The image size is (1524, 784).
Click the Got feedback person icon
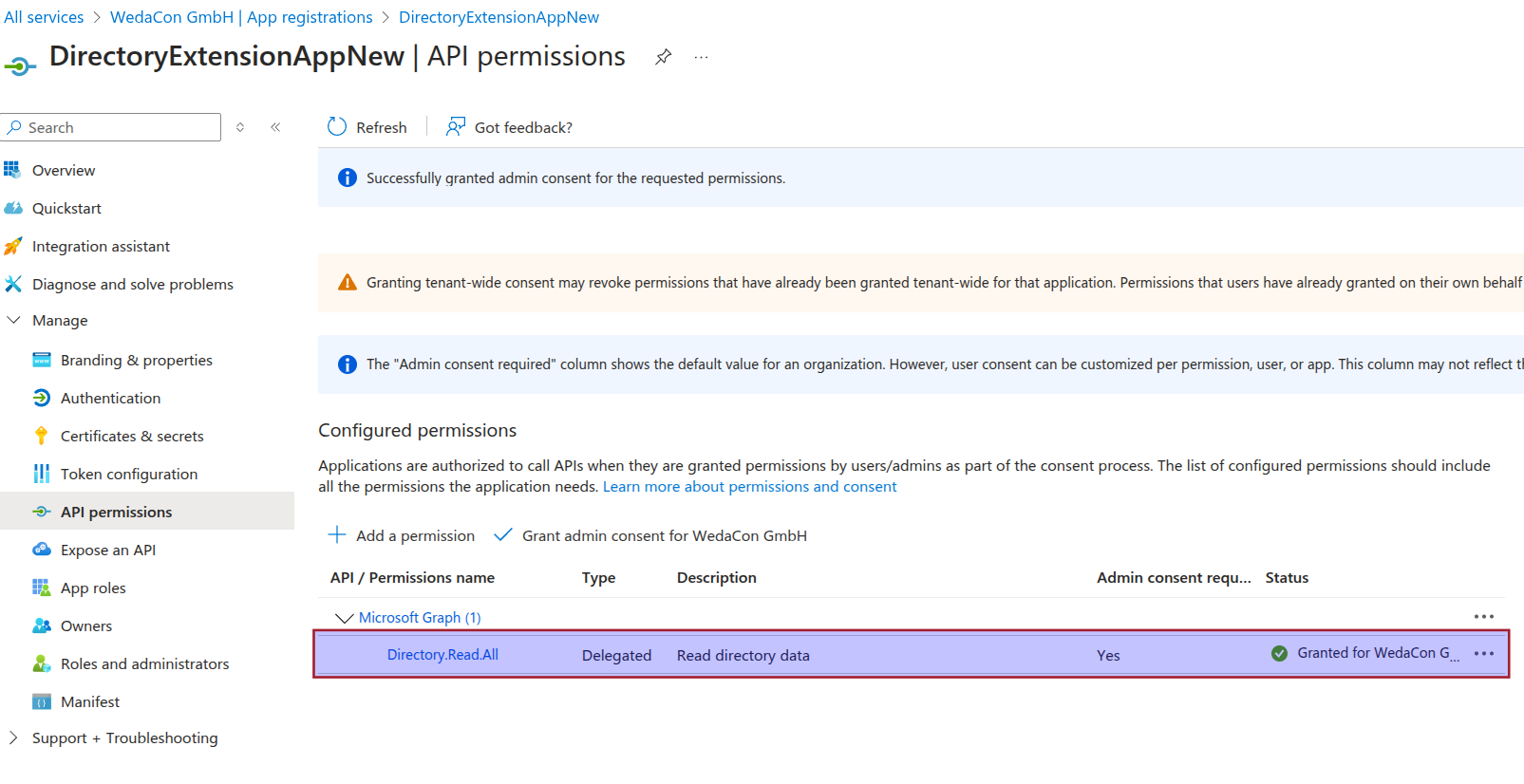(456, 126)
